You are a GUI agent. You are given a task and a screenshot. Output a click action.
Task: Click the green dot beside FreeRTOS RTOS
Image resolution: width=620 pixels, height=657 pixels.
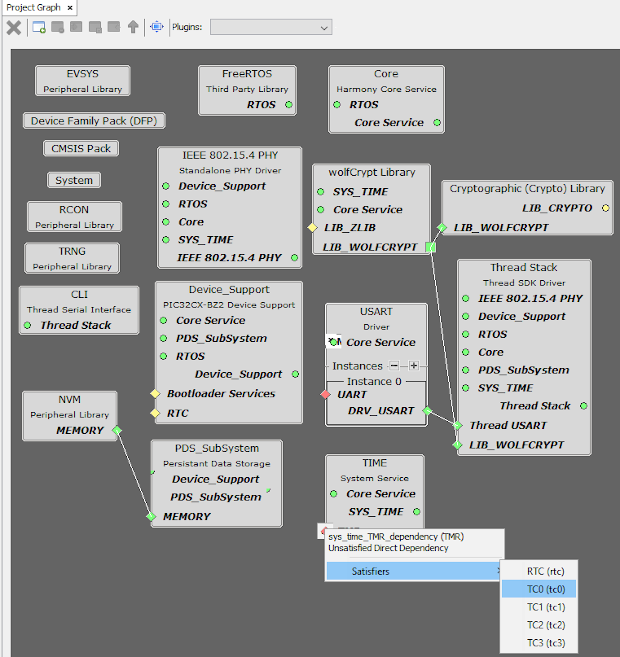point(288,105)
